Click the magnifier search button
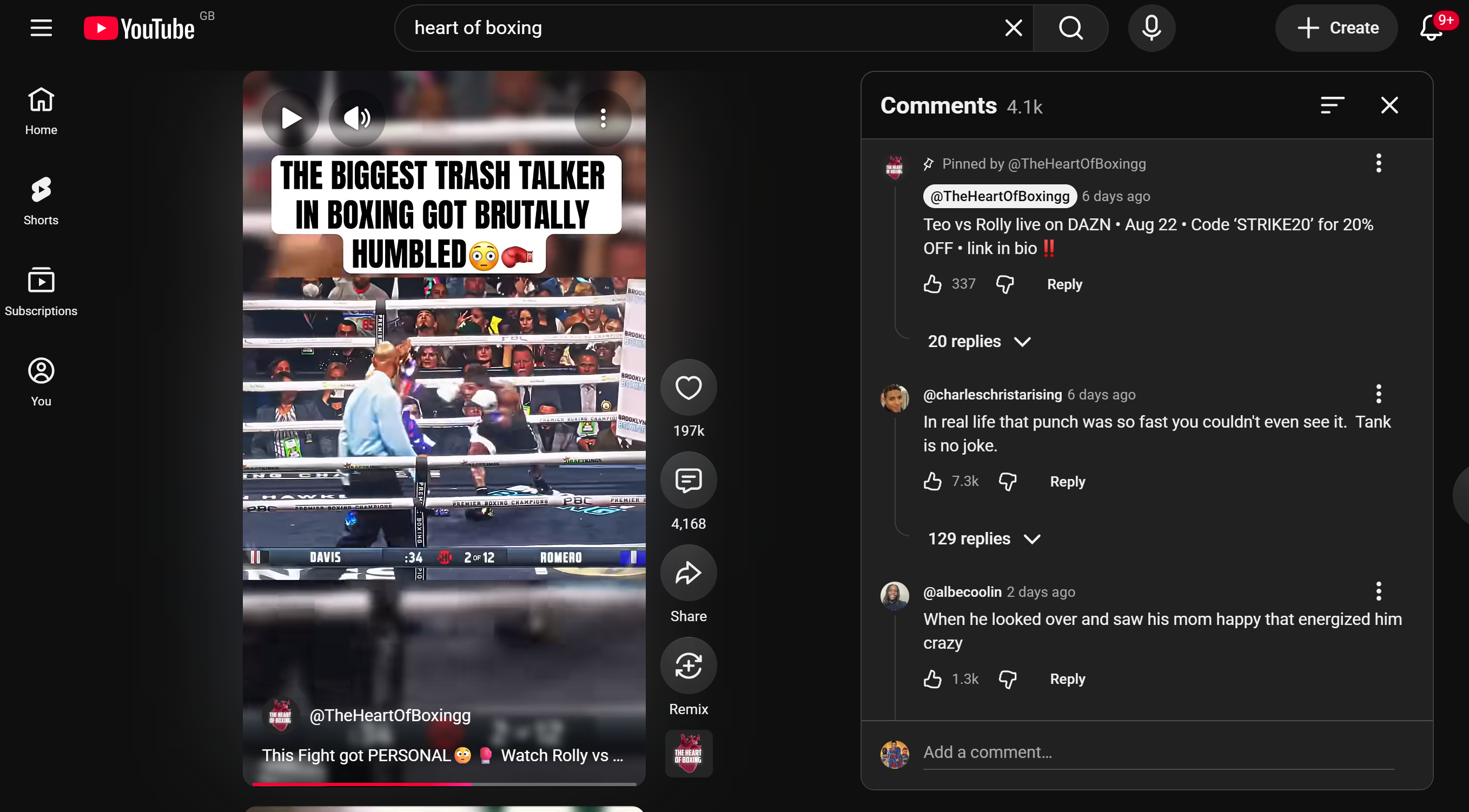 point(1070,28)
